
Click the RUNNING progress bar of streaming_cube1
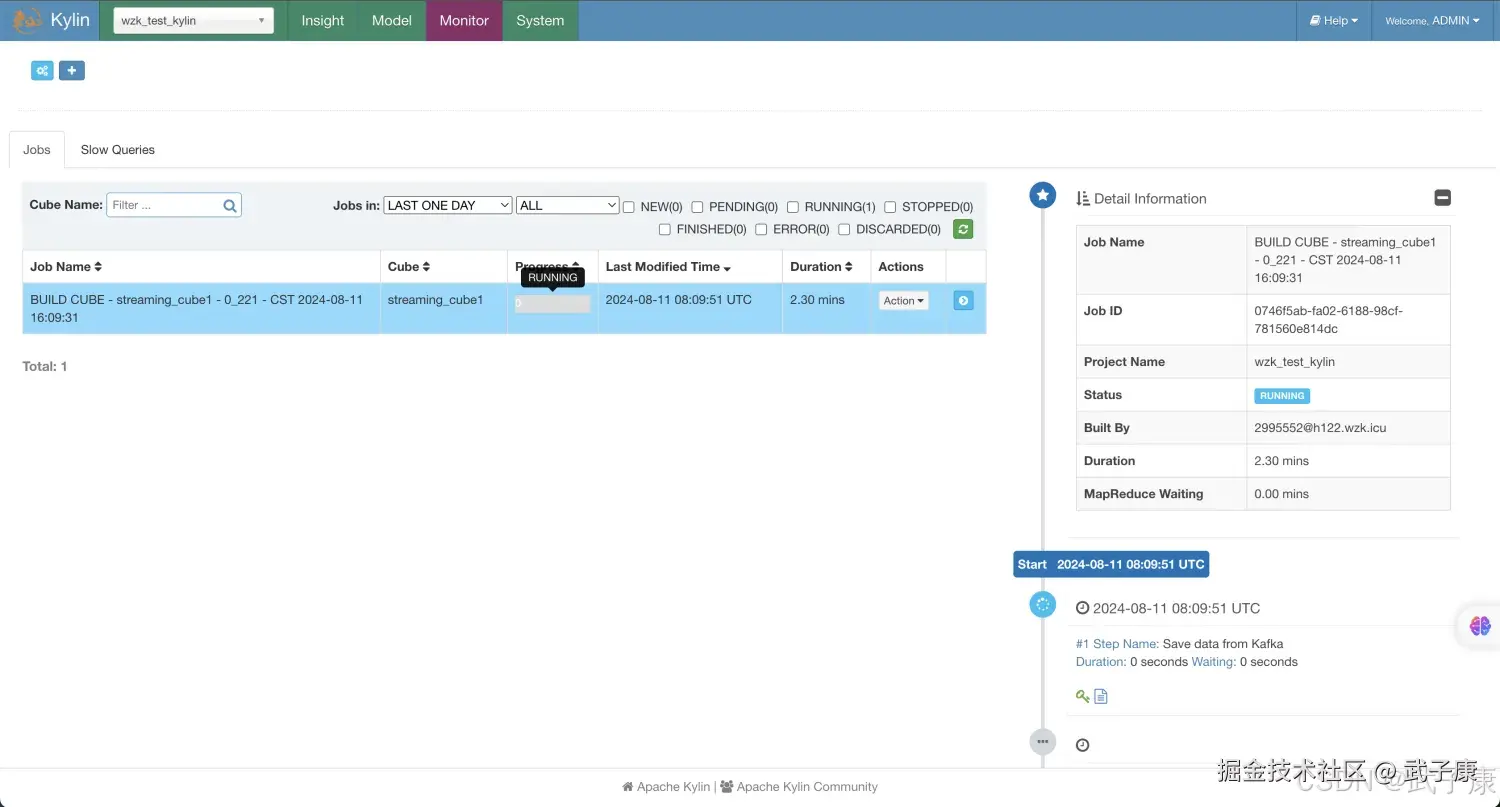tap(551, 305)
